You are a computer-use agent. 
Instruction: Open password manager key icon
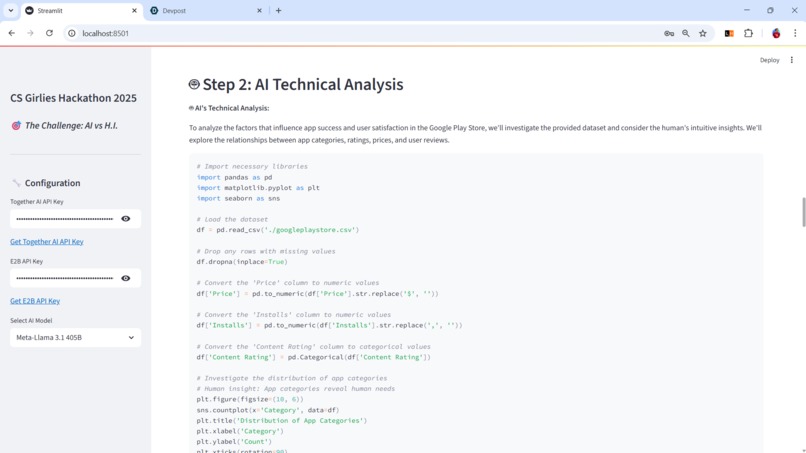point(669,33)
